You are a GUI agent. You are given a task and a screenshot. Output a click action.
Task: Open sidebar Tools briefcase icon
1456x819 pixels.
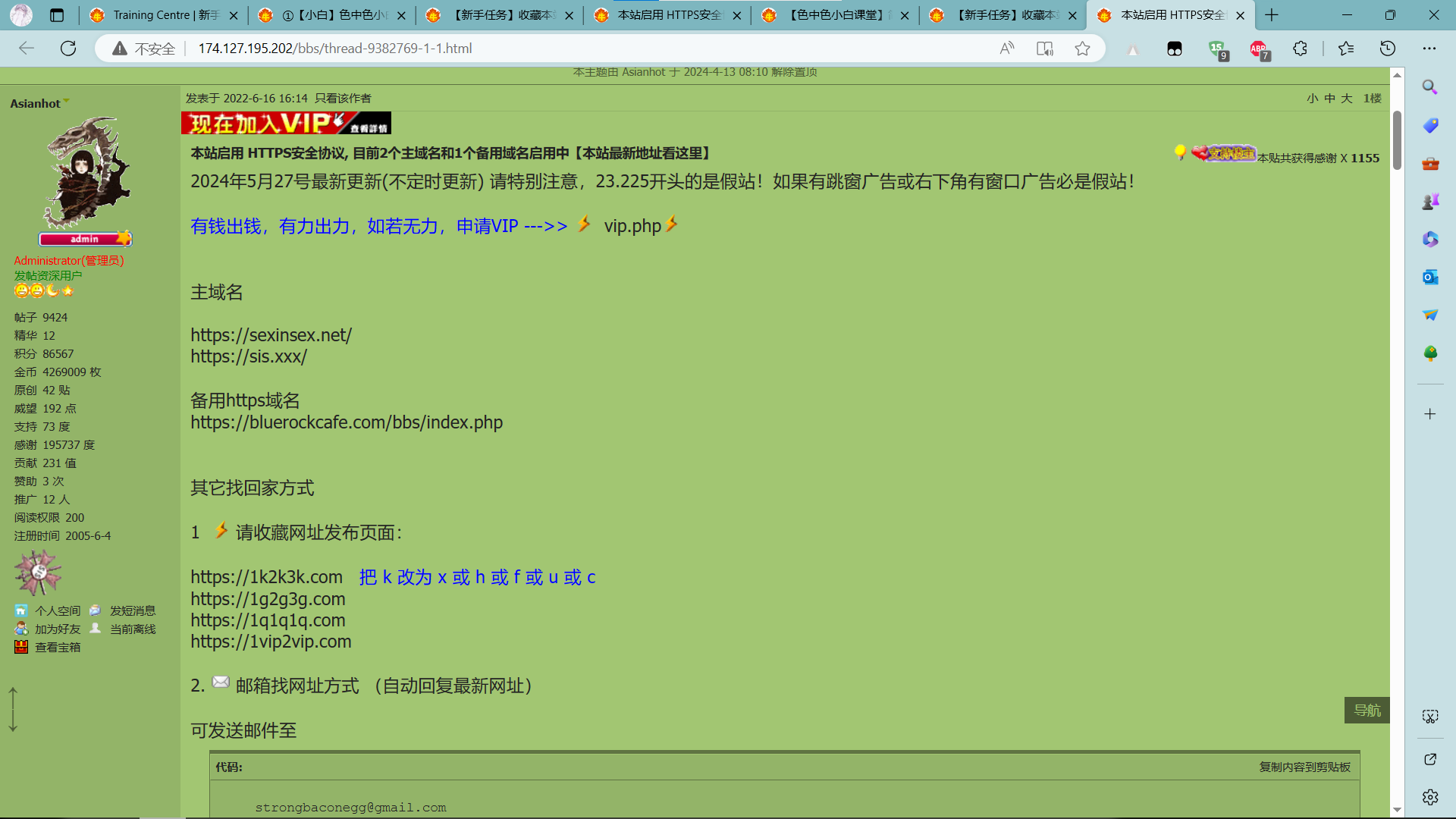click(x=1430, y=163)
